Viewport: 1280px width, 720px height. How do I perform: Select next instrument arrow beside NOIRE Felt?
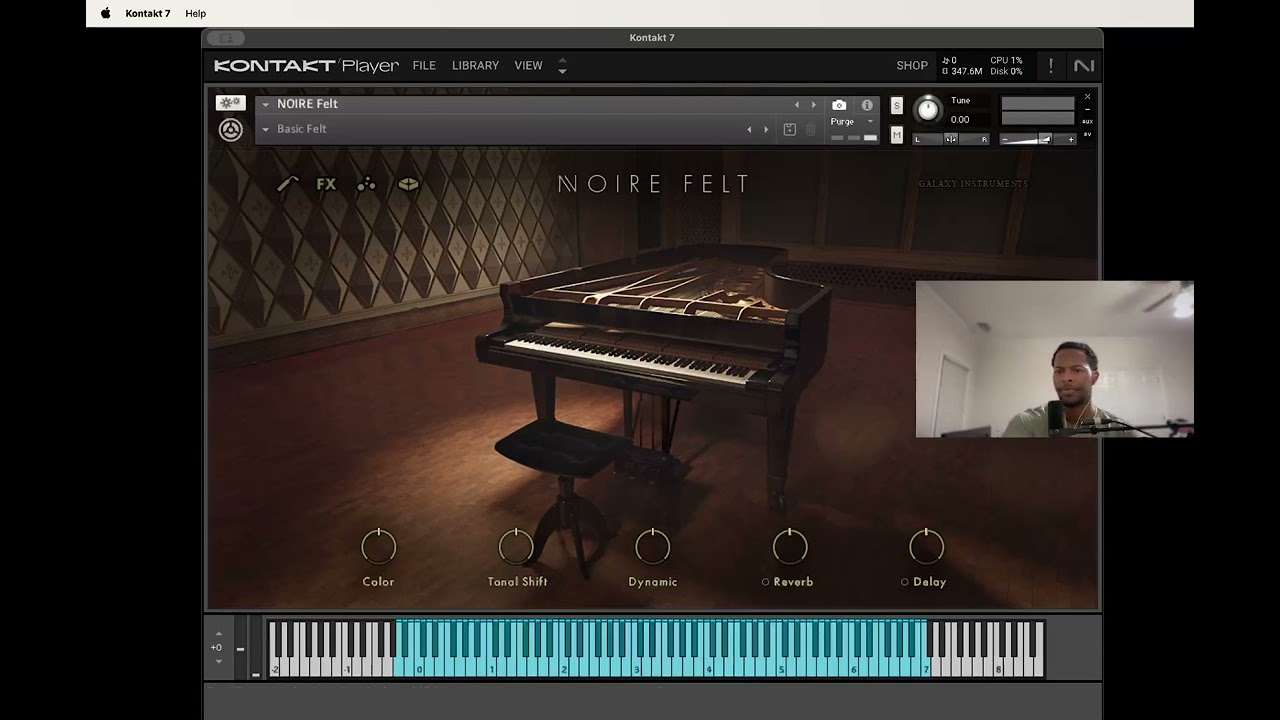(813, 105)
